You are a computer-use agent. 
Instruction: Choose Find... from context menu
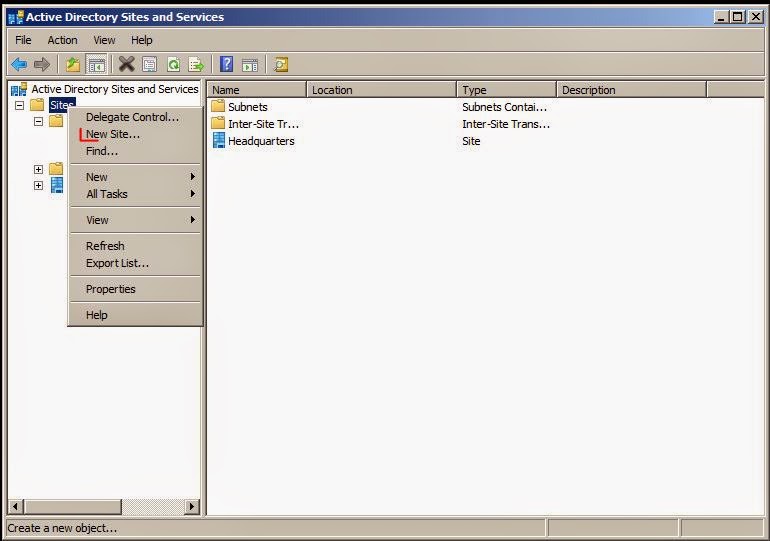pyautogui.click(x=135, y=151)
